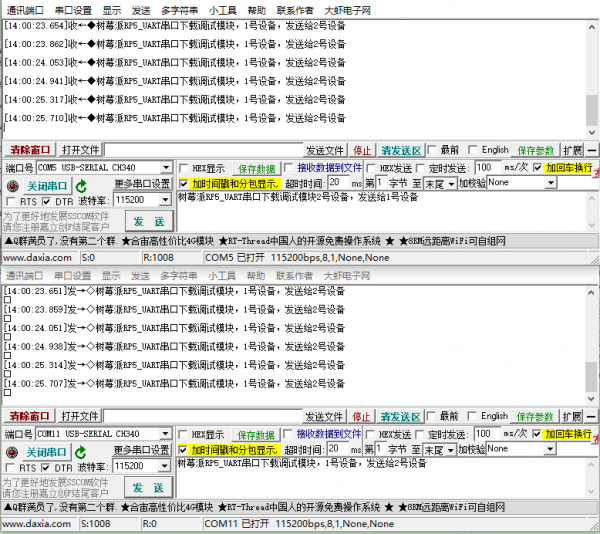The height and width of the screenshot is (534, 600).
Task: Click the green refresh icon in COM5 window
Action: point(81,186)
